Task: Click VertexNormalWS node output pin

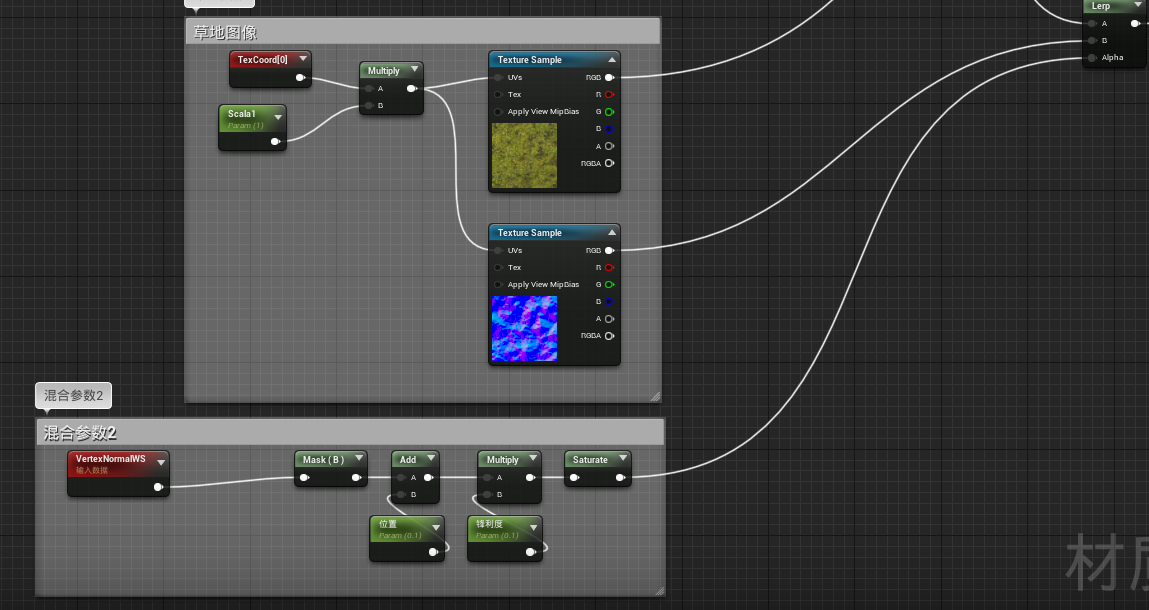Action: point(158,487)
